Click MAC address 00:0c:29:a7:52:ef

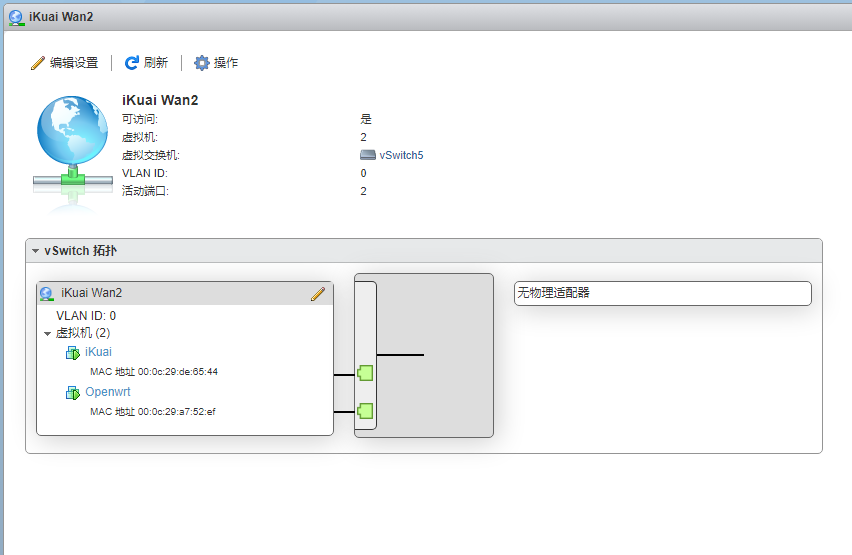coord(153,412)
